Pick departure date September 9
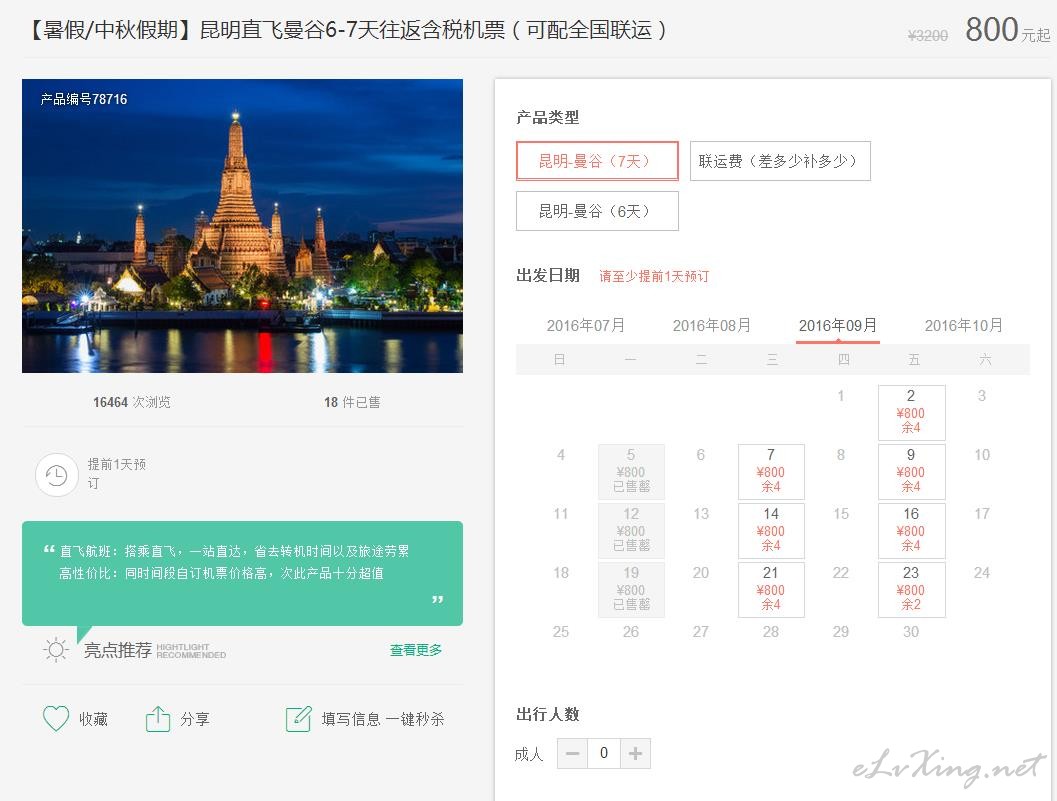Screen dimensions: 1057x801 click(x=911, y=471)
